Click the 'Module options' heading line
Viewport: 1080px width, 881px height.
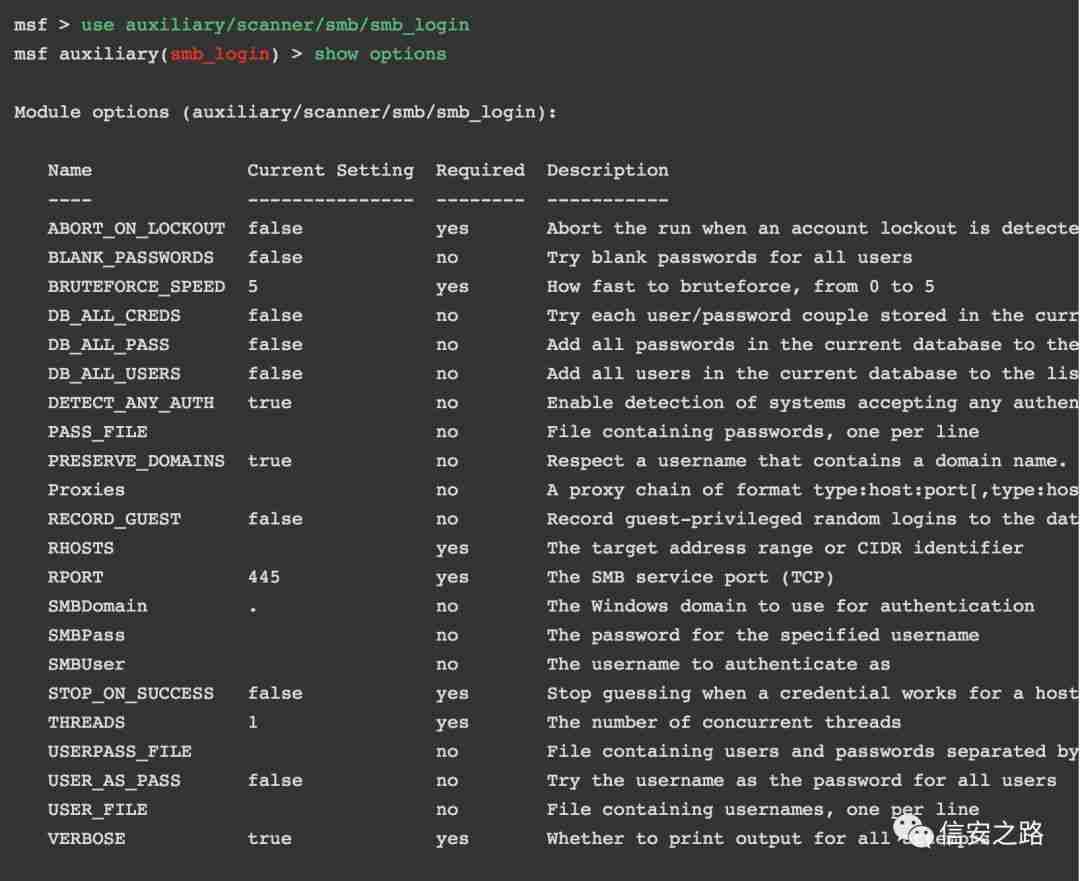285,112
